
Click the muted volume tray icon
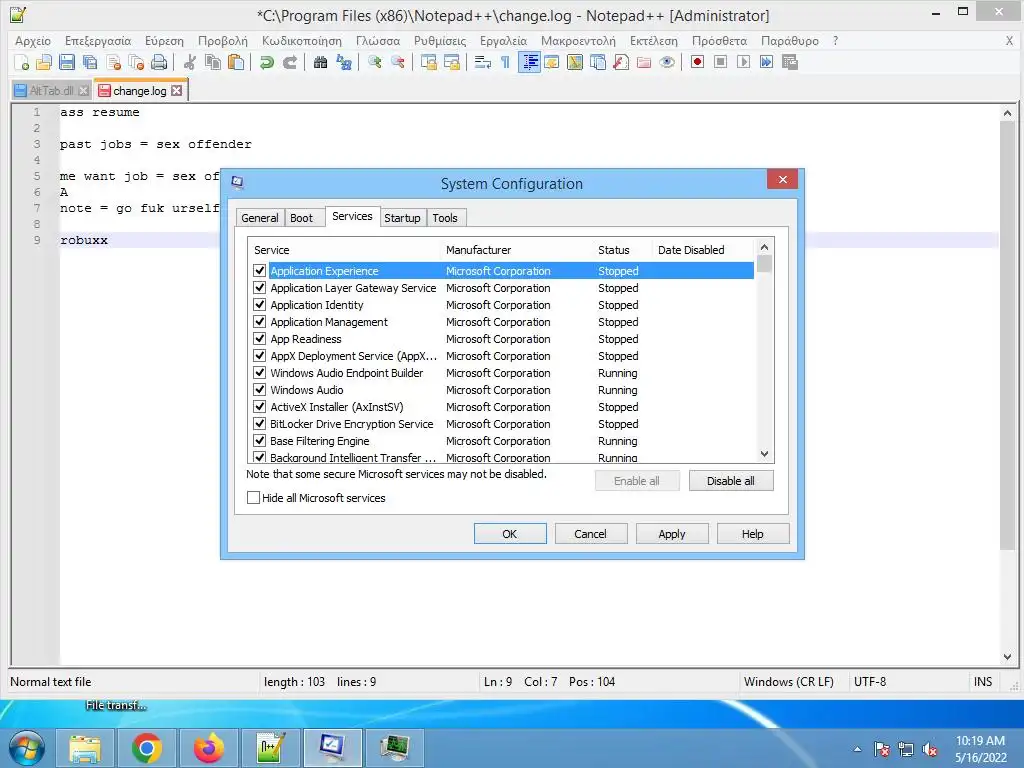(x=930, y=749)
